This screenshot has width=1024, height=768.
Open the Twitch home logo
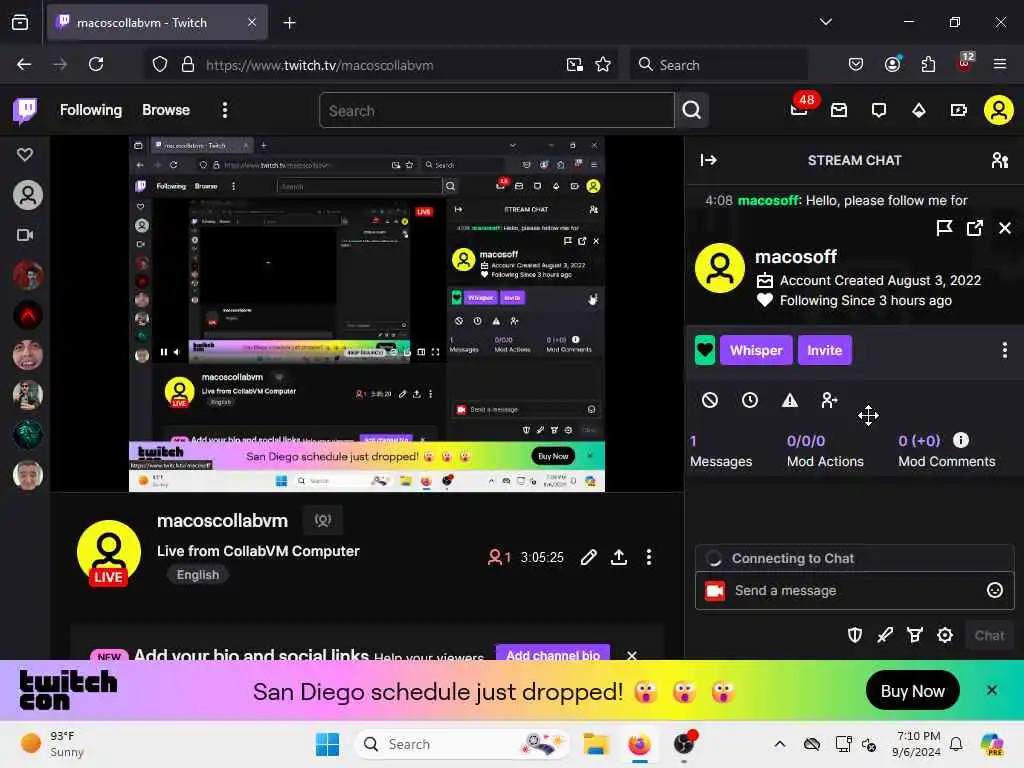[x=25, y=110]
